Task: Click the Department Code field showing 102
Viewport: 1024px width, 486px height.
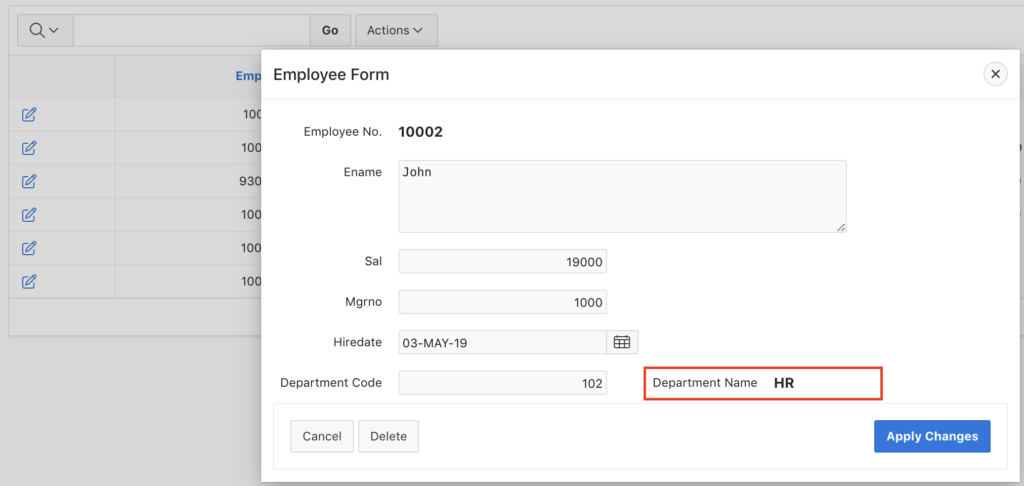Action: pos(503,383)
